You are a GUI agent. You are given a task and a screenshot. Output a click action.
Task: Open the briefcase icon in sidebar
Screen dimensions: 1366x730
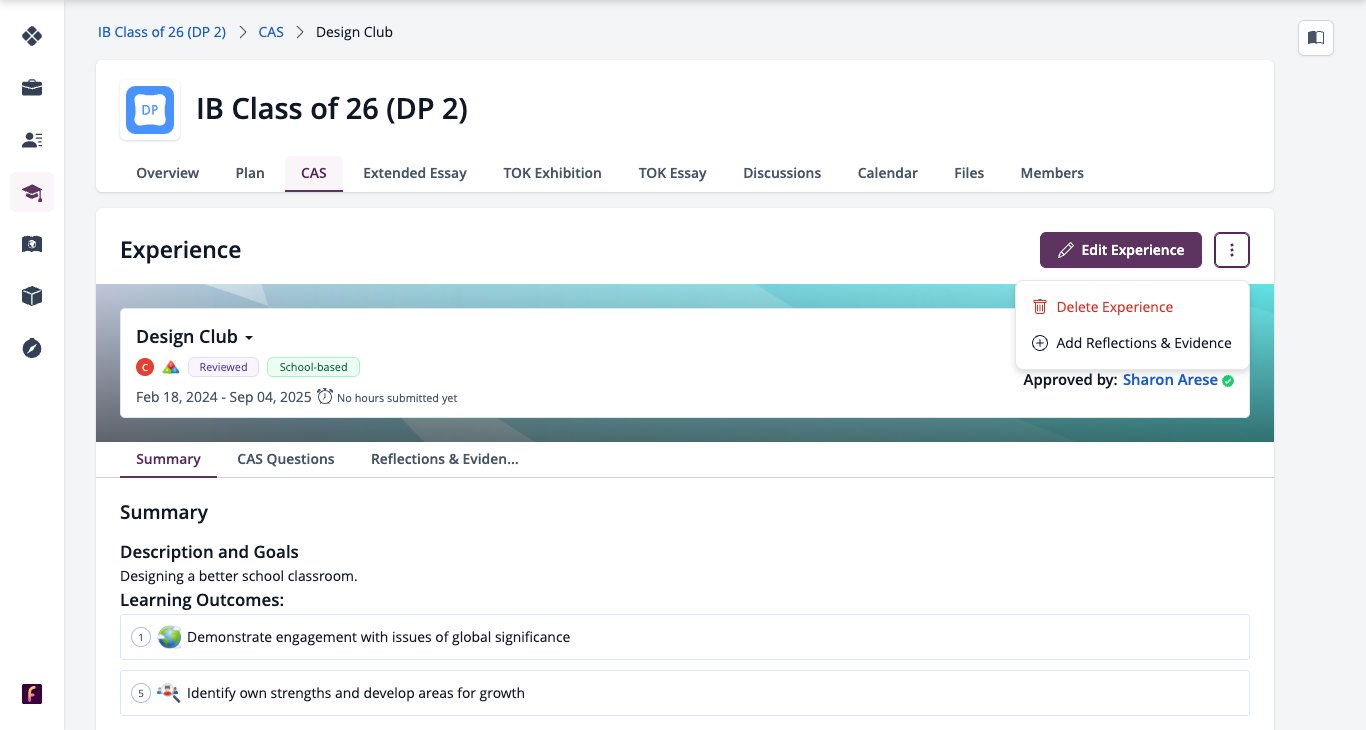pos(32,88)
